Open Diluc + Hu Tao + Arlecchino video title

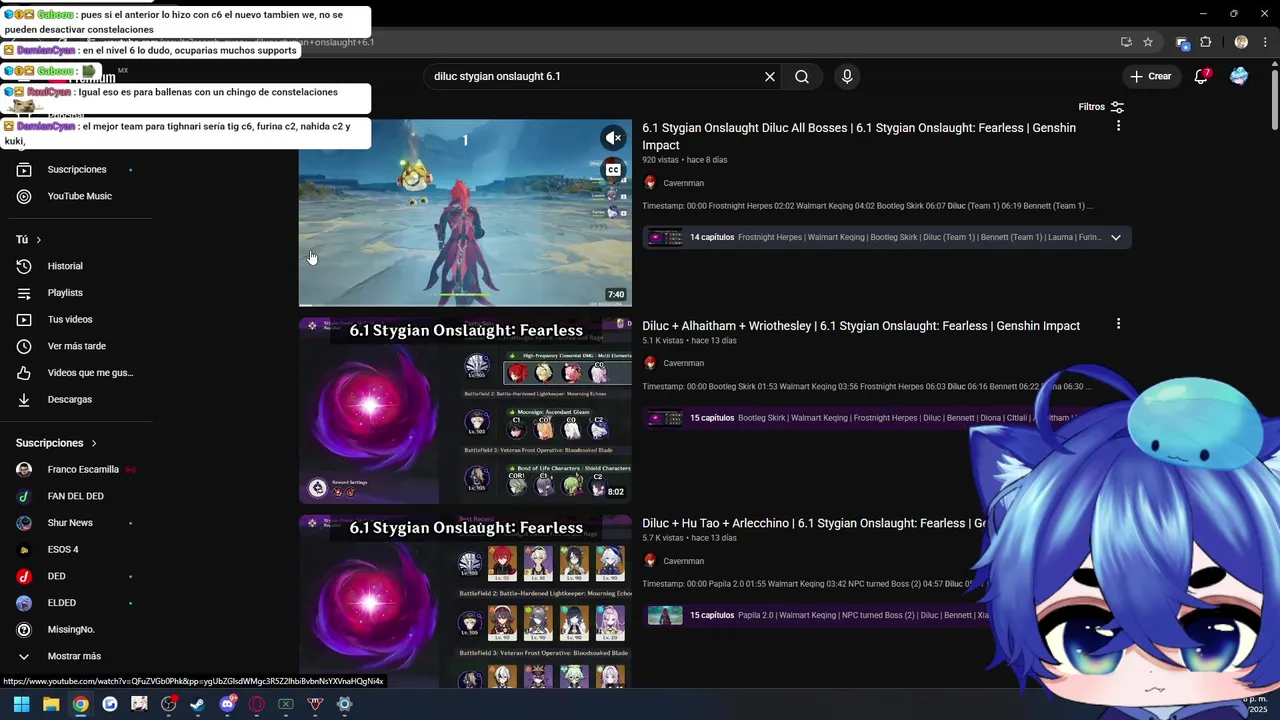[x=814, y=524]
